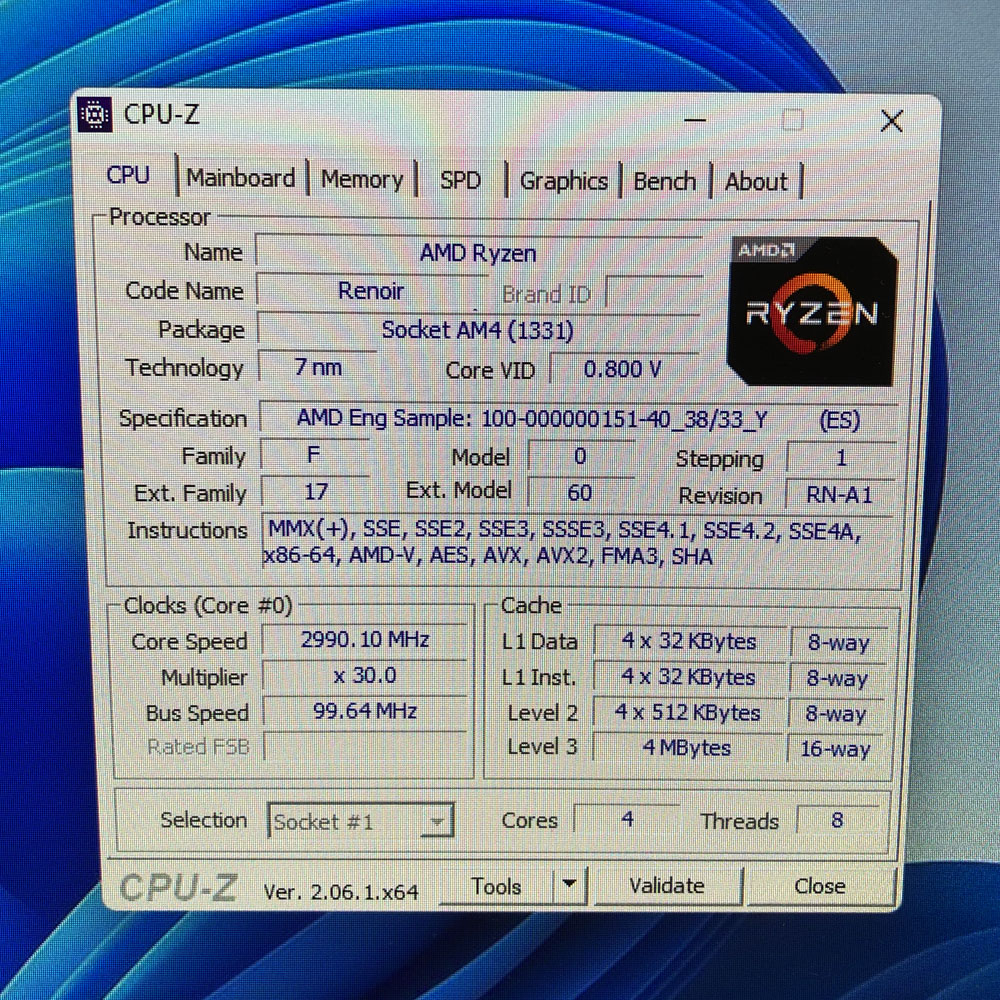Click the L1 Inst. '8-way' associativity
This screenshot has width=1000, height=1000.
click(x=837, y=679)
